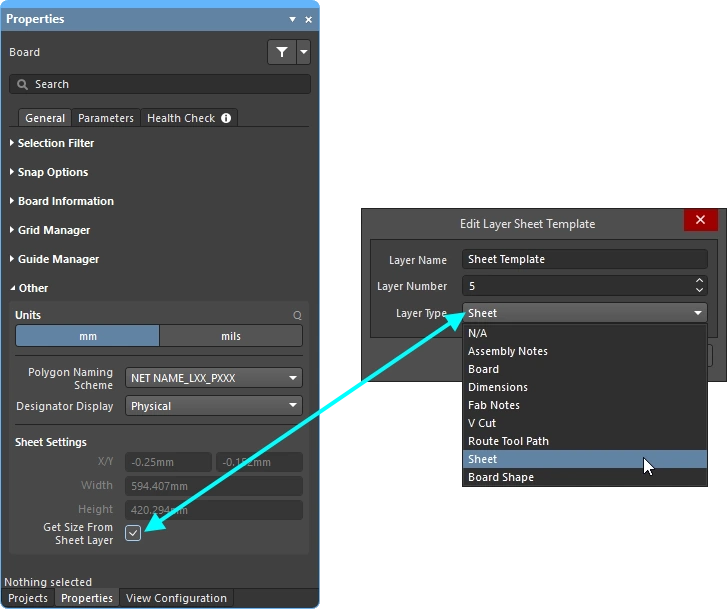Expand the Grid Manager section

point(50,230)
